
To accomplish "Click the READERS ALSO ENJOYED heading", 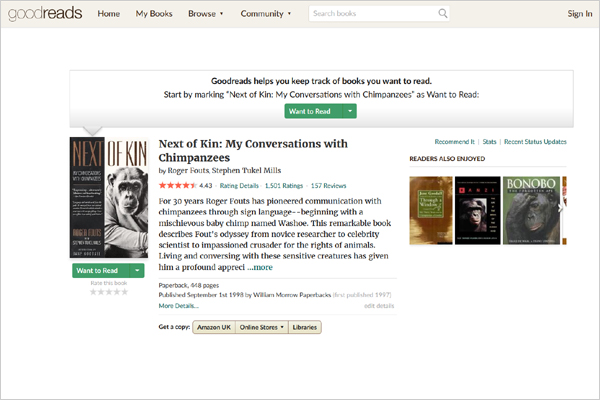I will click(x=447, y=158).
